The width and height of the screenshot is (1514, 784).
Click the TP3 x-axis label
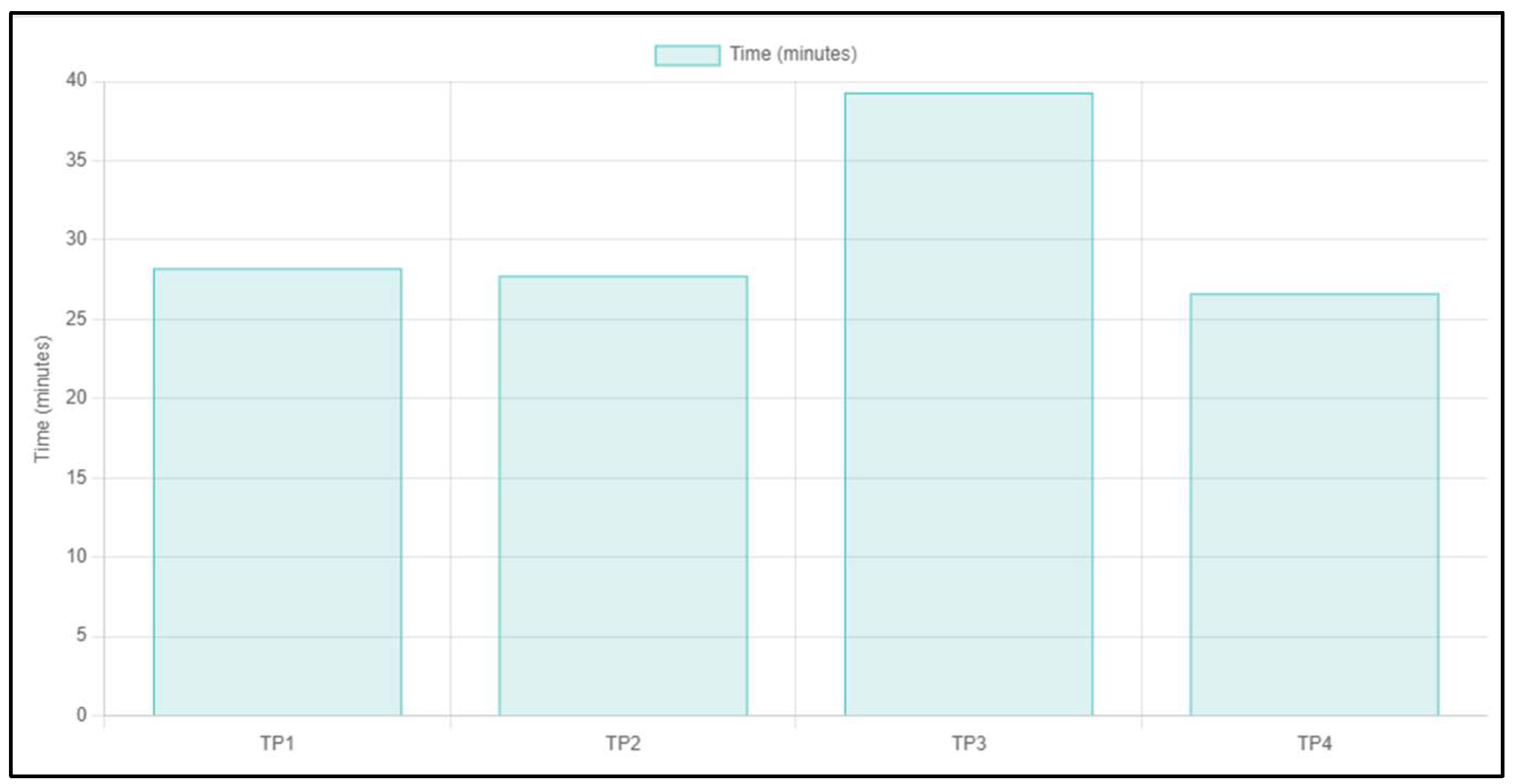969,743
